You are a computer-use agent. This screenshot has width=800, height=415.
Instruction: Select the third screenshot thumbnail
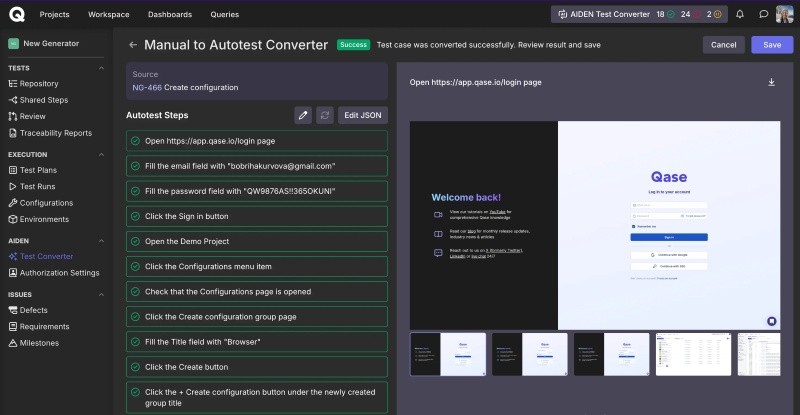coord(611,354)
